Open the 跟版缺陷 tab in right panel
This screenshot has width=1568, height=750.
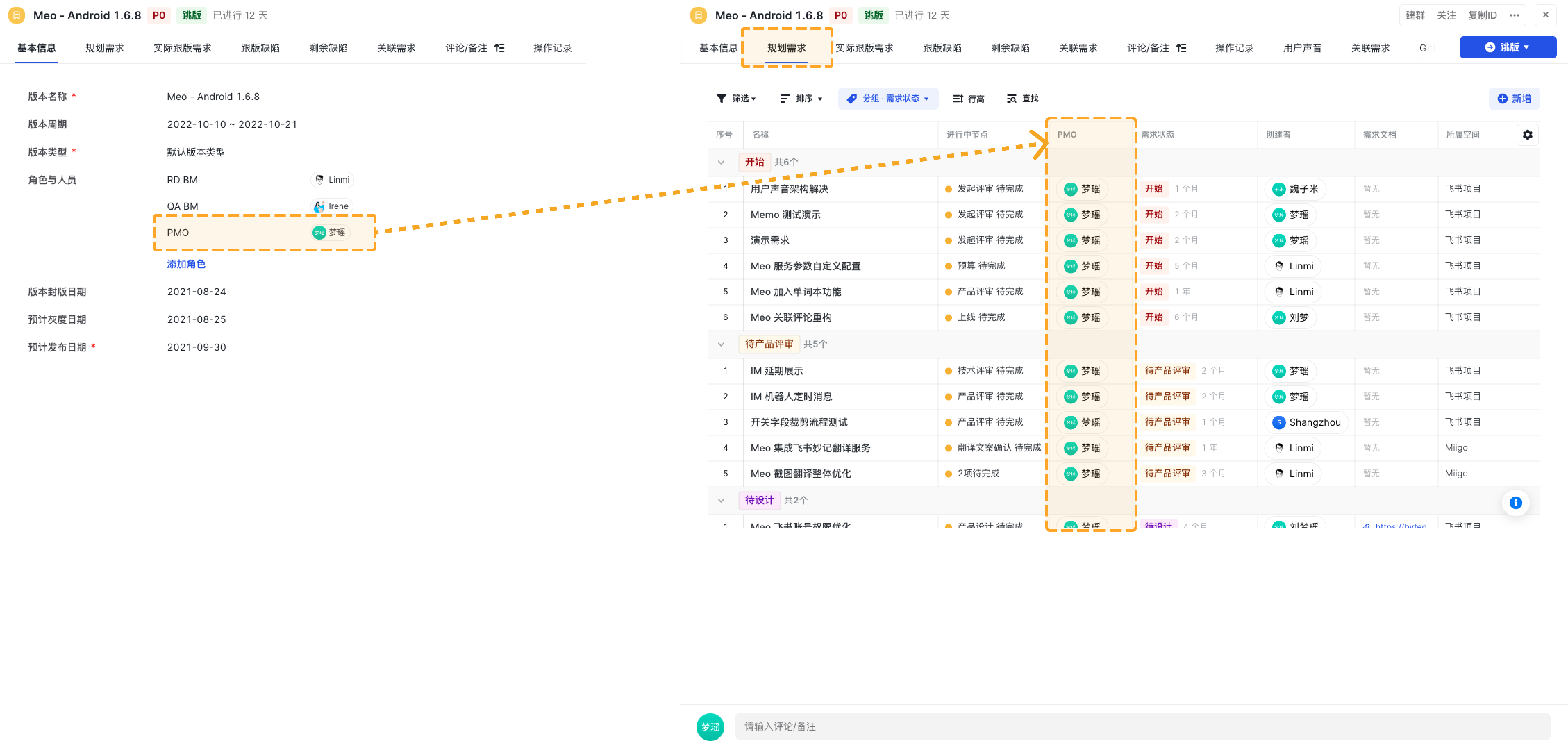coord(942,48)
